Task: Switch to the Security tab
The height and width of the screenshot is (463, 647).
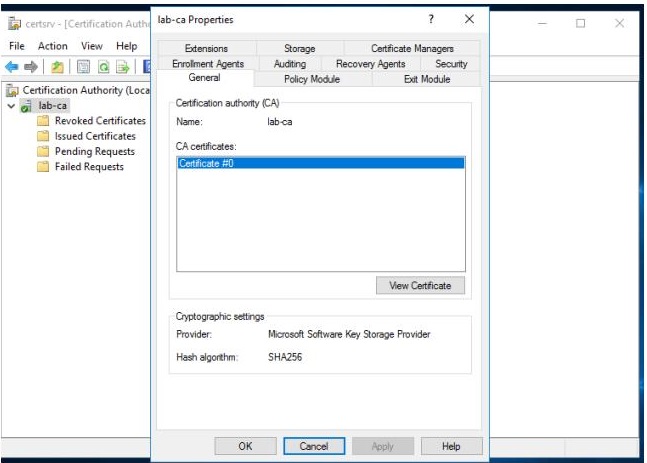Action: [x=450, y=64]
